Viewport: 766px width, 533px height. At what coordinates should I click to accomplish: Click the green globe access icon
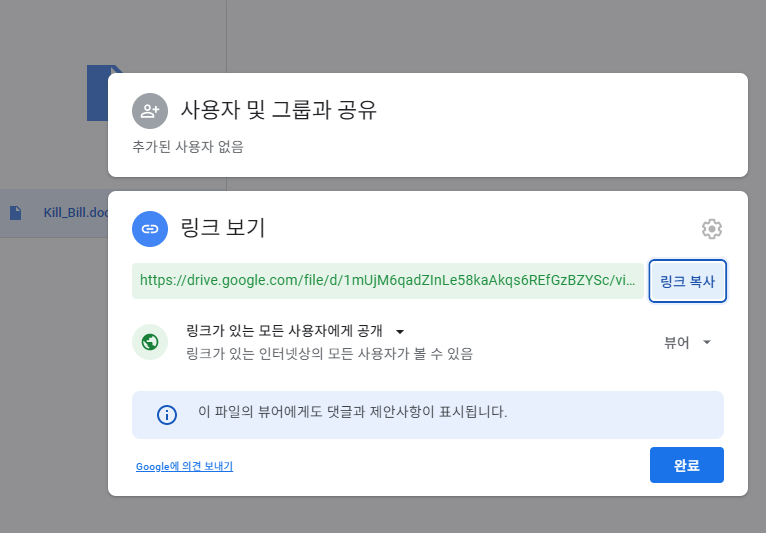coord(149,342)
